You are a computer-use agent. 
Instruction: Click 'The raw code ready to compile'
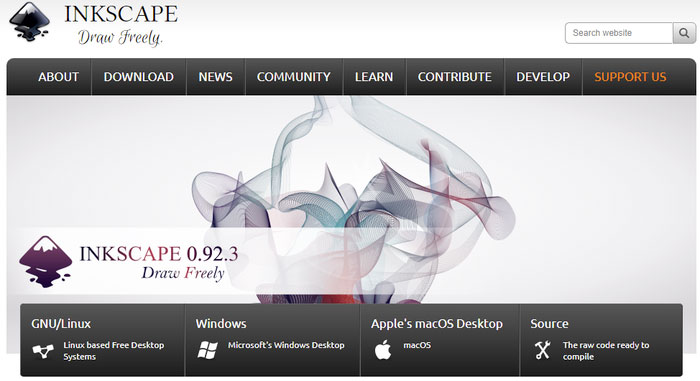(x=606, y=351)
